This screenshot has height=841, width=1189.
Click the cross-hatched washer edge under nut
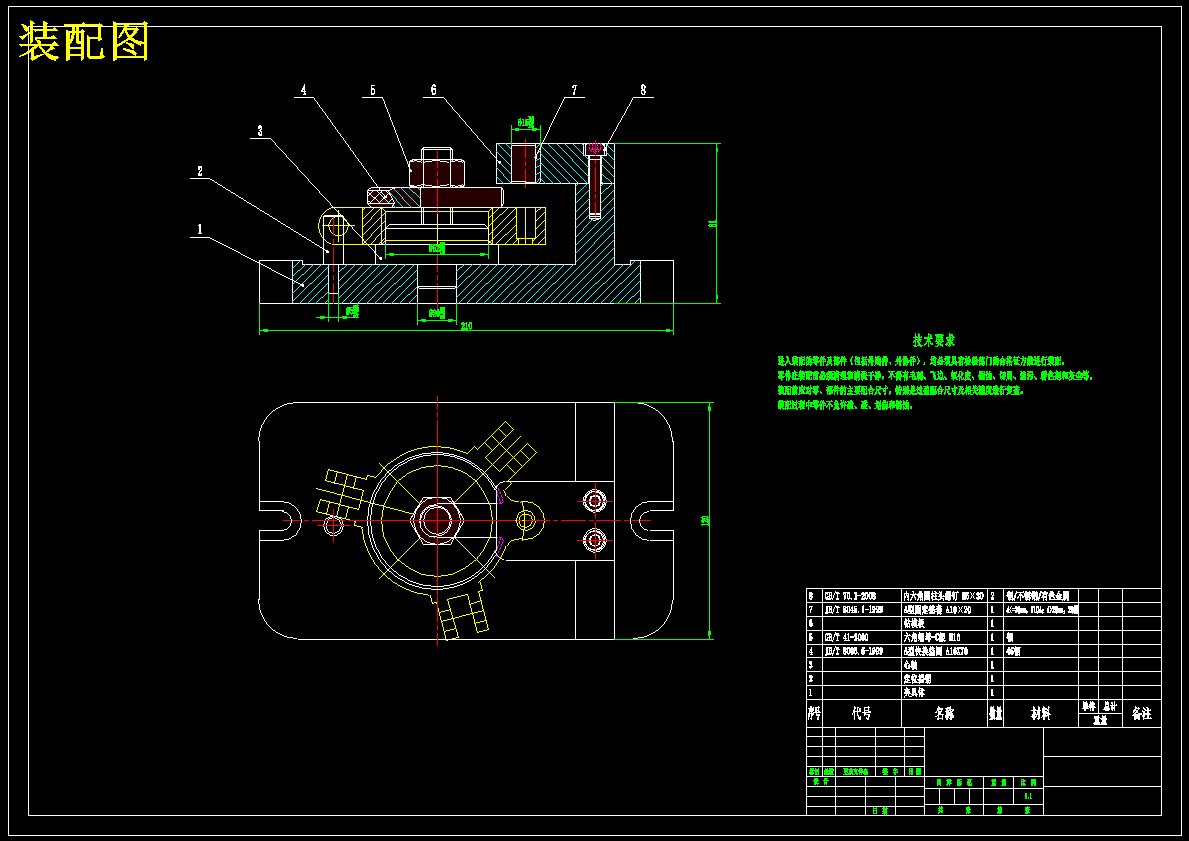380,197
